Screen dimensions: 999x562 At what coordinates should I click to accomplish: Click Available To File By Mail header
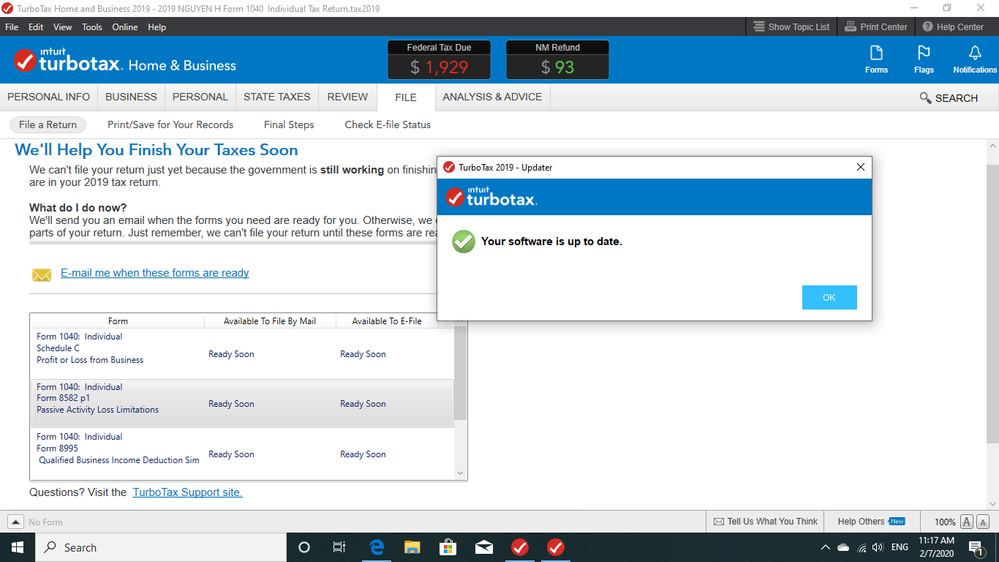(x=270, y=321)
